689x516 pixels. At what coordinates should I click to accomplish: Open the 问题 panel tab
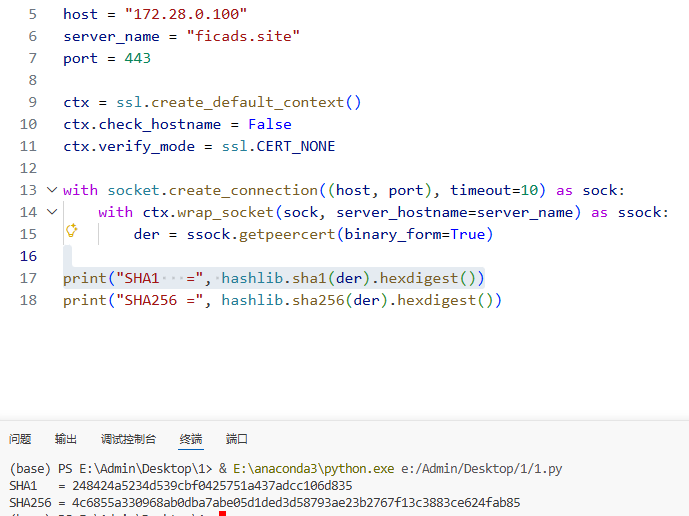(x=20, y=439)
